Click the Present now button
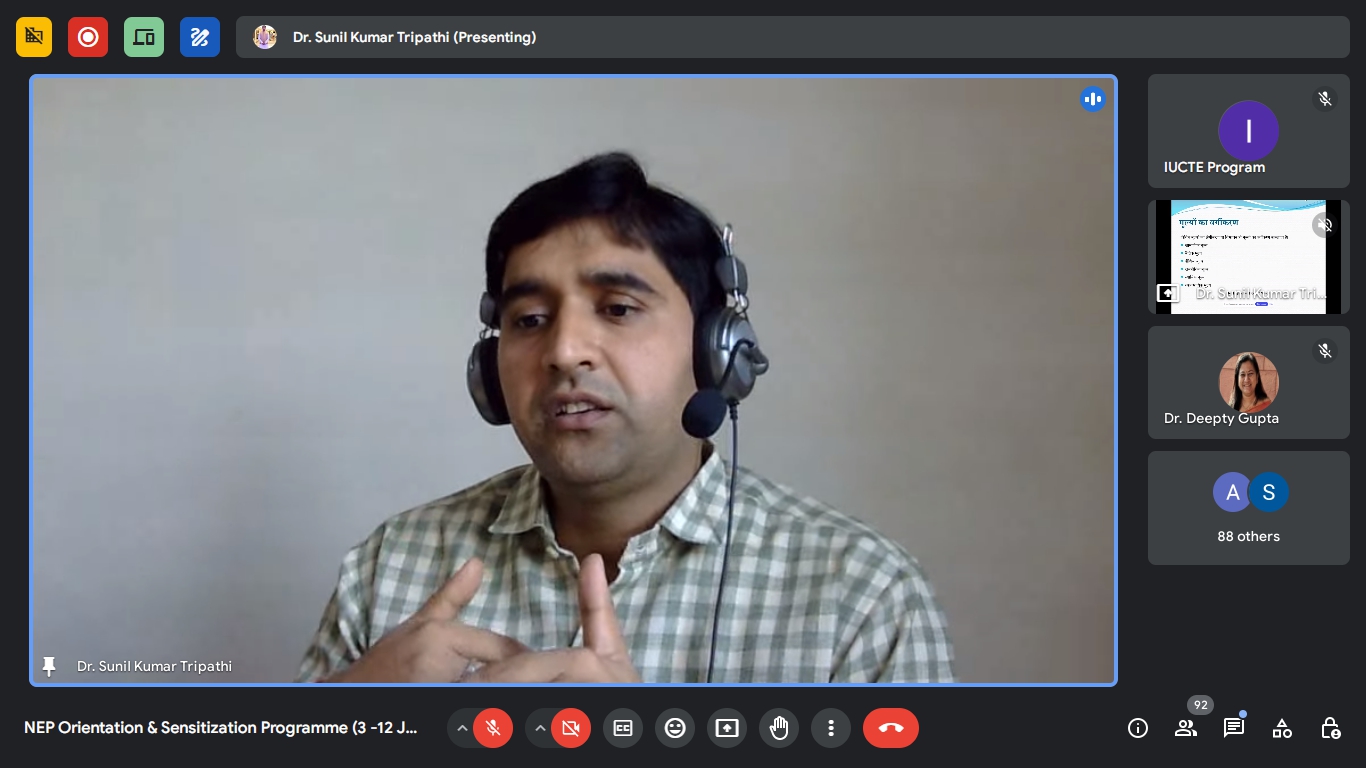The image size is (1366, 768). click(x=727, y=728)
